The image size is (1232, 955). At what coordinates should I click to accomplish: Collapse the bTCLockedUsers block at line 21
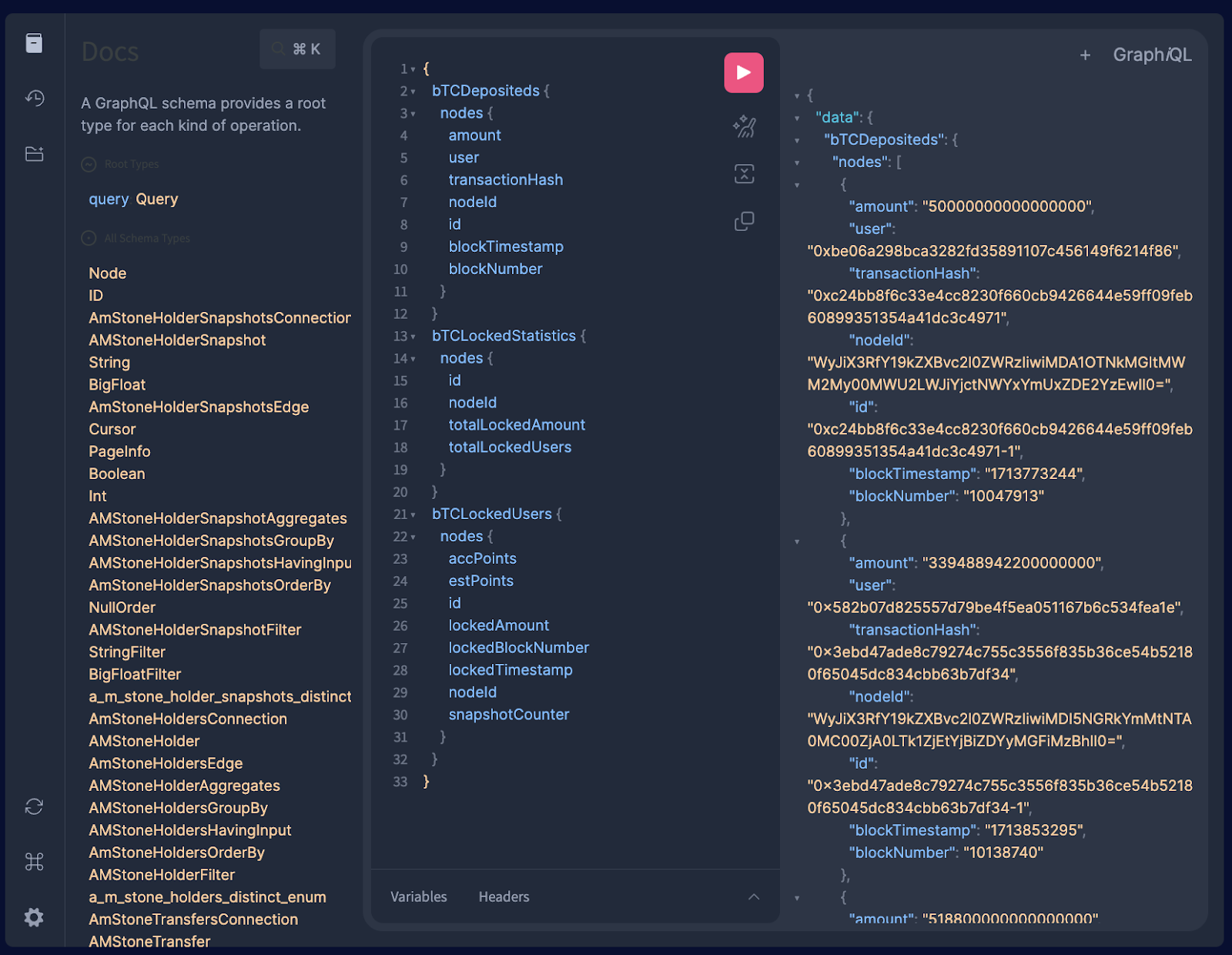(x=413, y=515)
